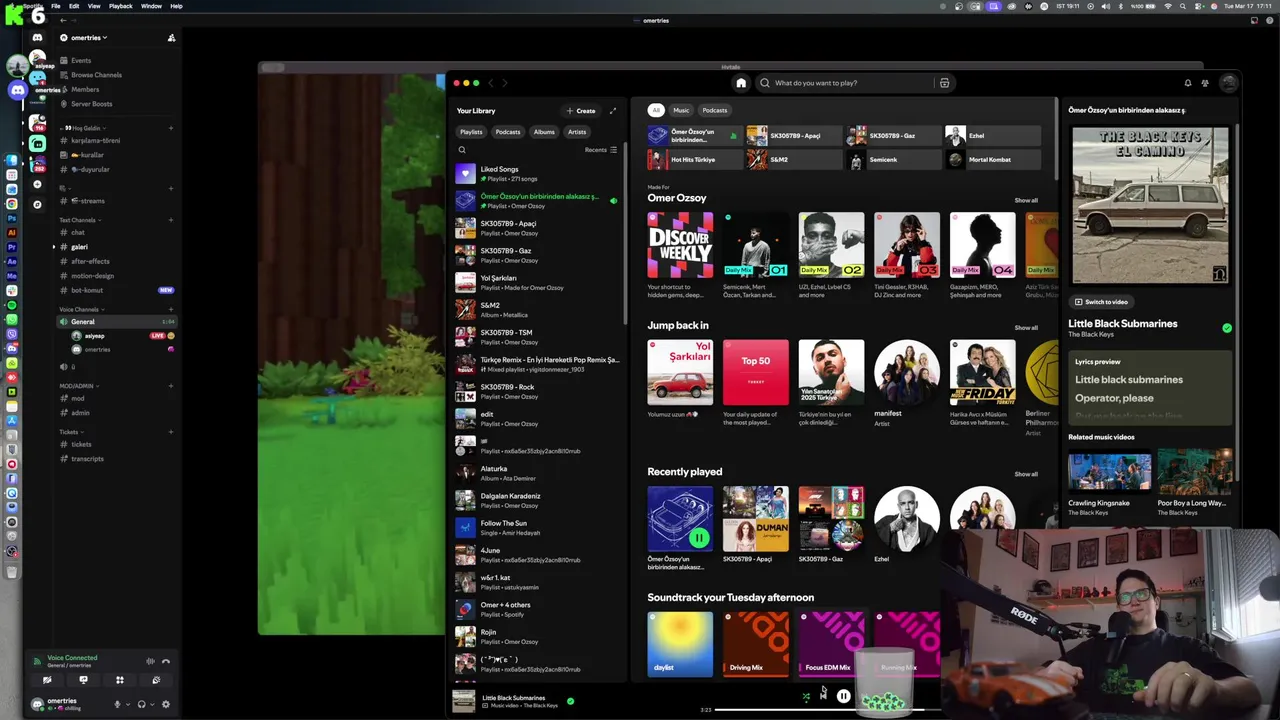Go to Spotify Home via house icon
1280x720 pixels.
[x=741, y=83]
